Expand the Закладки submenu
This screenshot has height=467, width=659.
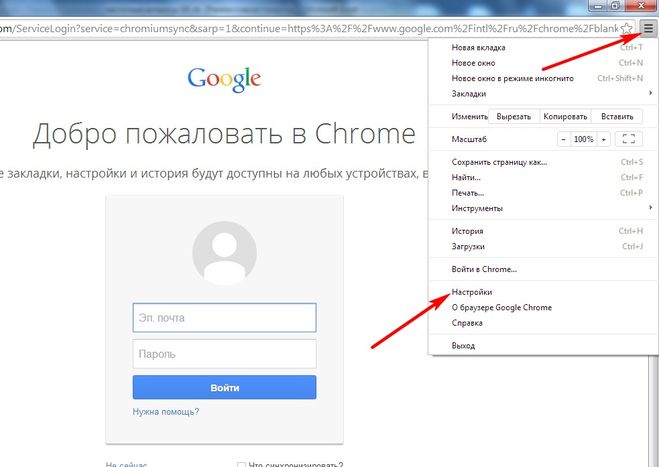coord(543,94)
